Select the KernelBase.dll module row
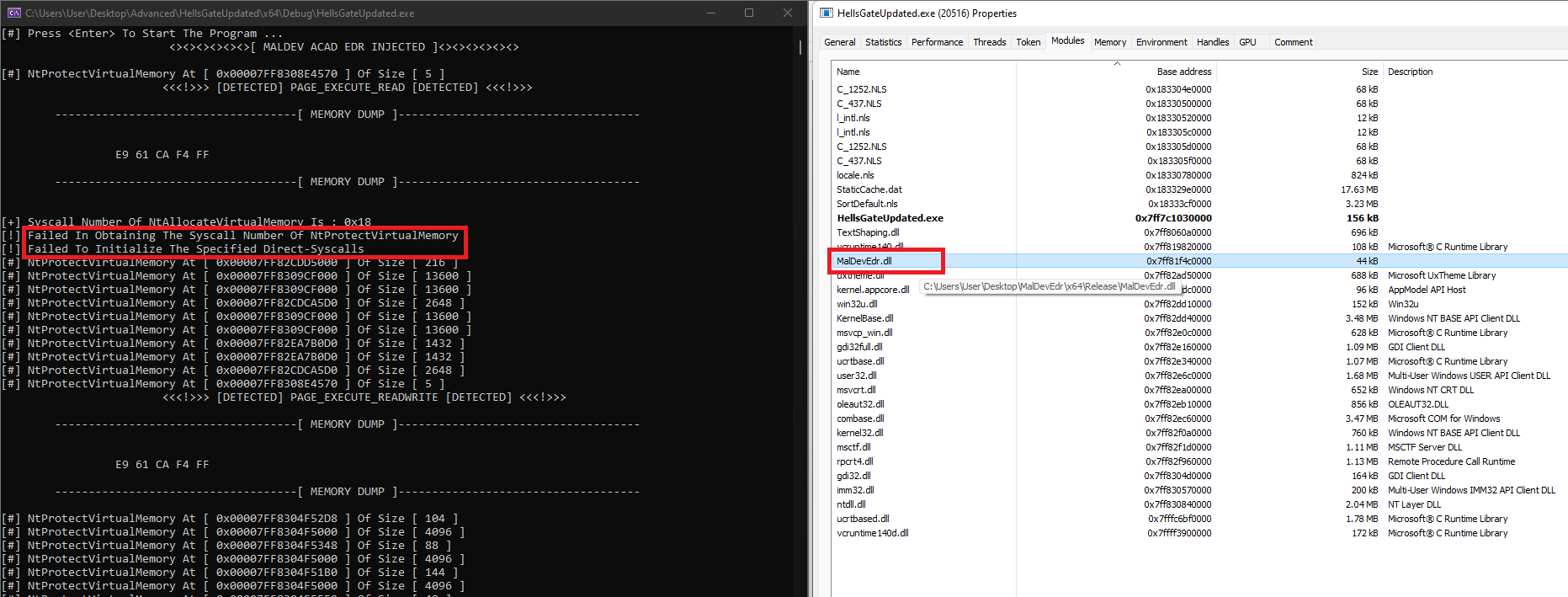1568x597 pixels. tap(1199, 318)
